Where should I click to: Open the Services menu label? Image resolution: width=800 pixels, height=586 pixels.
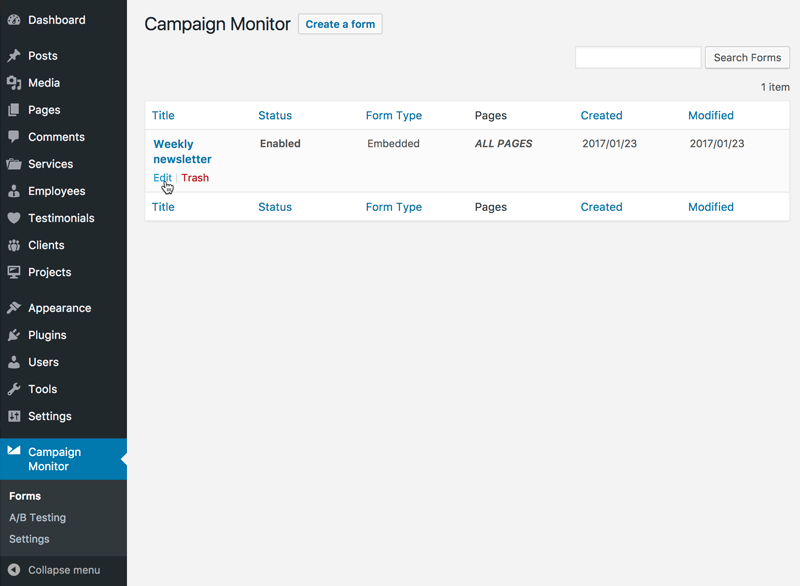coord(51,164)
